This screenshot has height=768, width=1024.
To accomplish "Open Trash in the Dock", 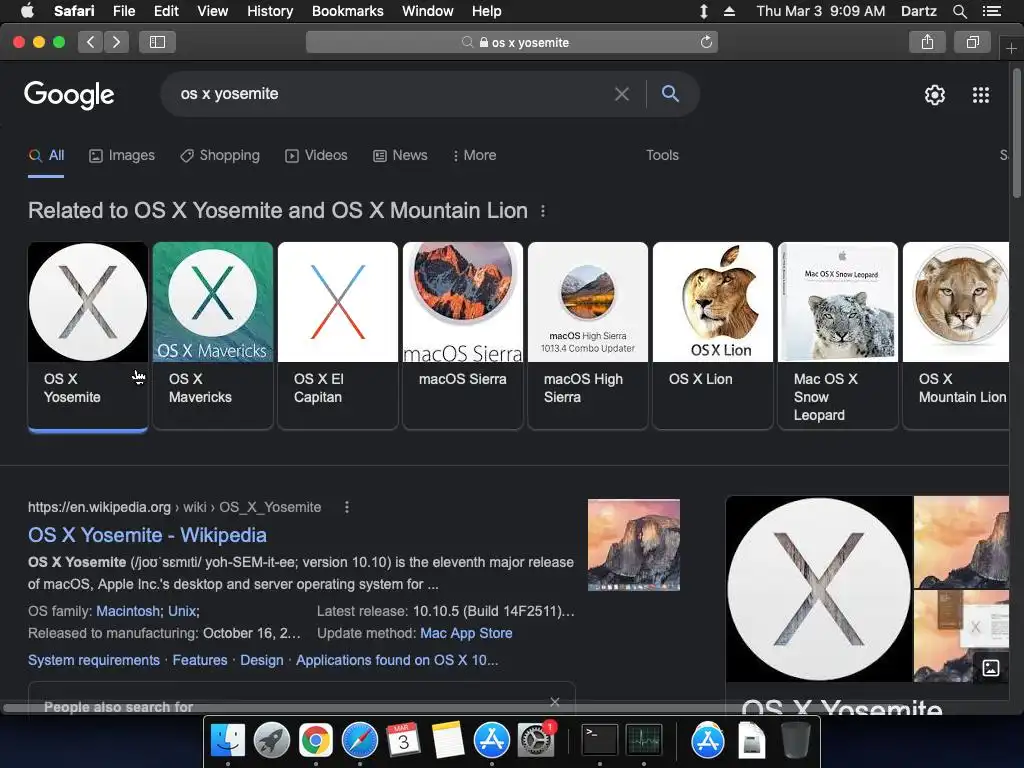I will (795, 740).
